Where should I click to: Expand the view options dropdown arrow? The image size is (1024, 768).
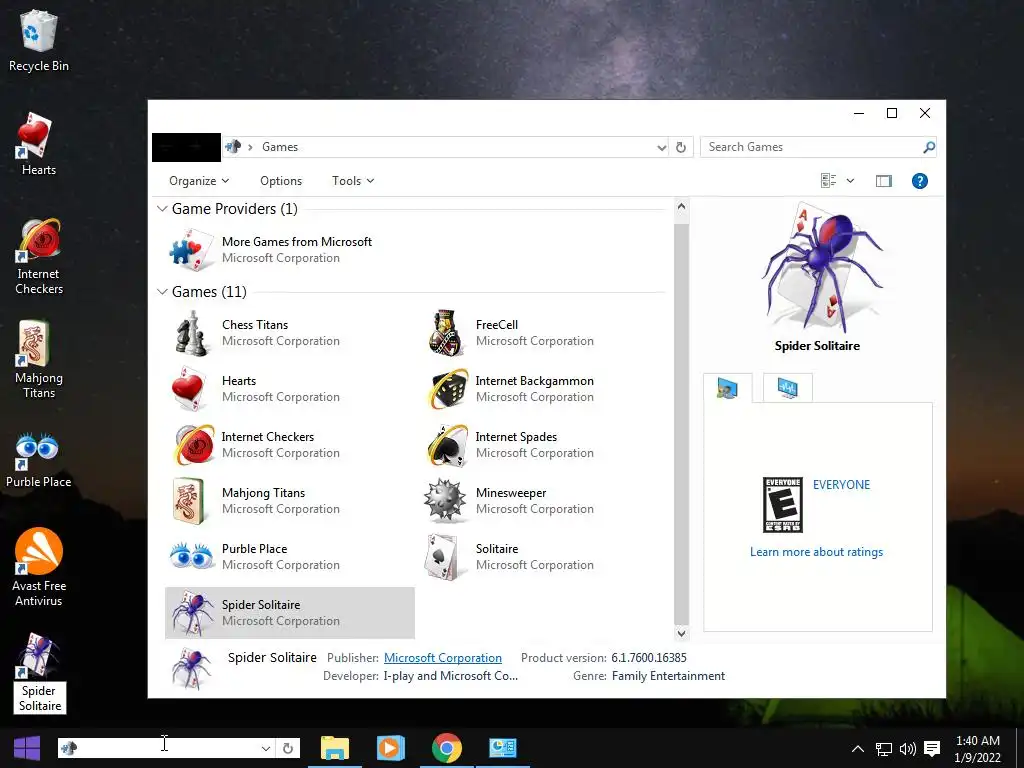(x=850, y=181)
